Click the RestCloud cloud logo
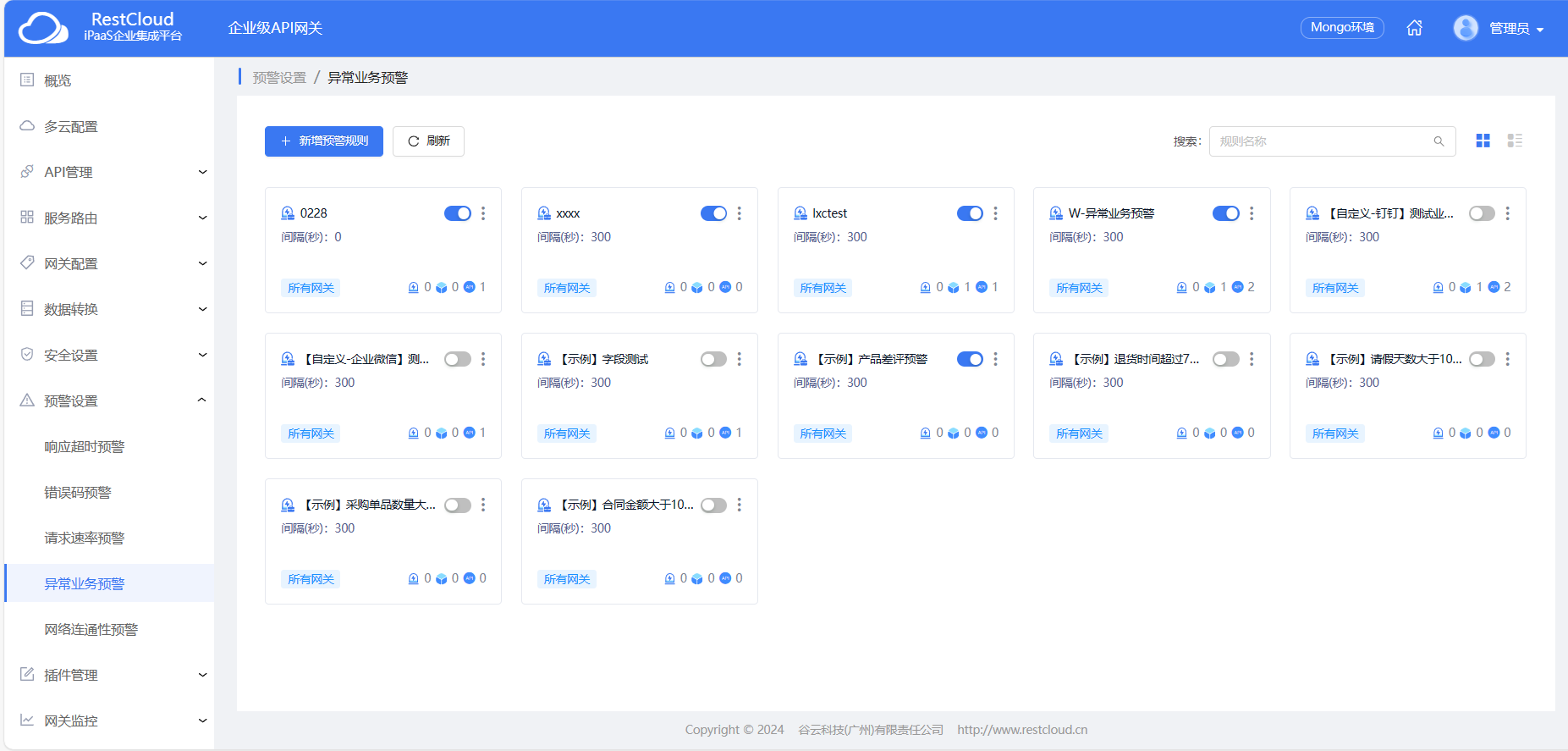This screenshot has width=1568, height=751. pyautogui.click(x=43, y=28)
